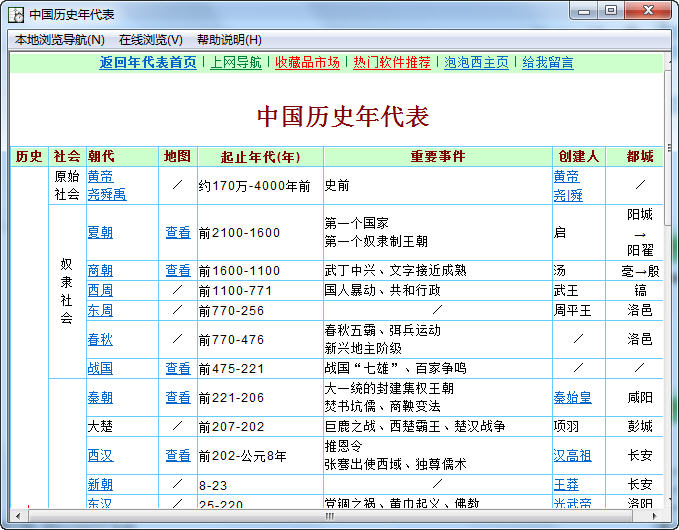Click the app icon in title bar
This screenshot has width=679, height=530.
[x=16, y=15]
